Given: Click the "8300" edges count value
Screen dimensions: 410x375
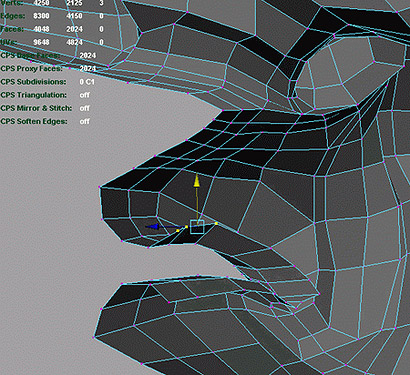Looking at the screenshot, I should (x=41, y=16).
